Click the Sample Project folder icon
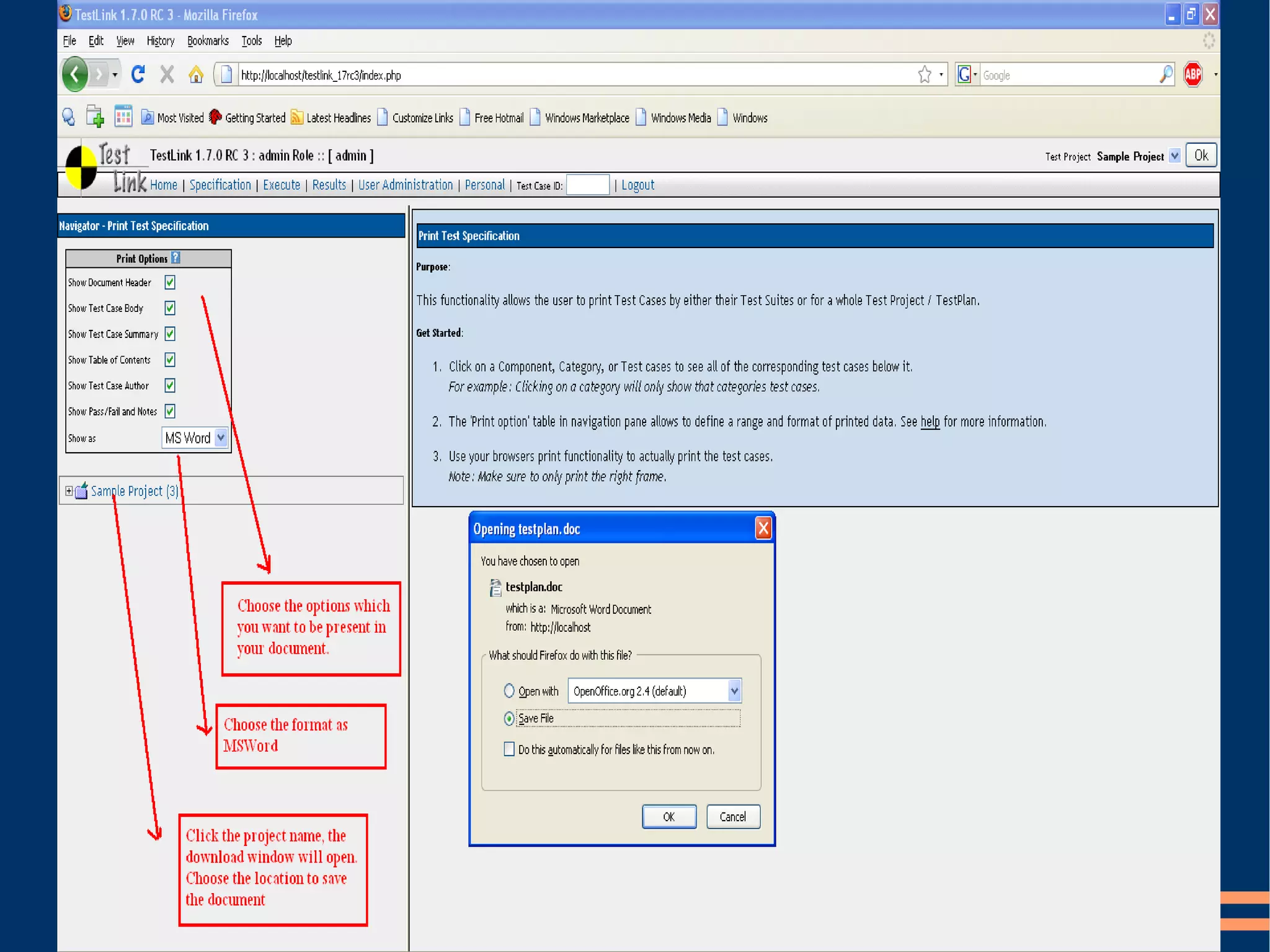 81,491
